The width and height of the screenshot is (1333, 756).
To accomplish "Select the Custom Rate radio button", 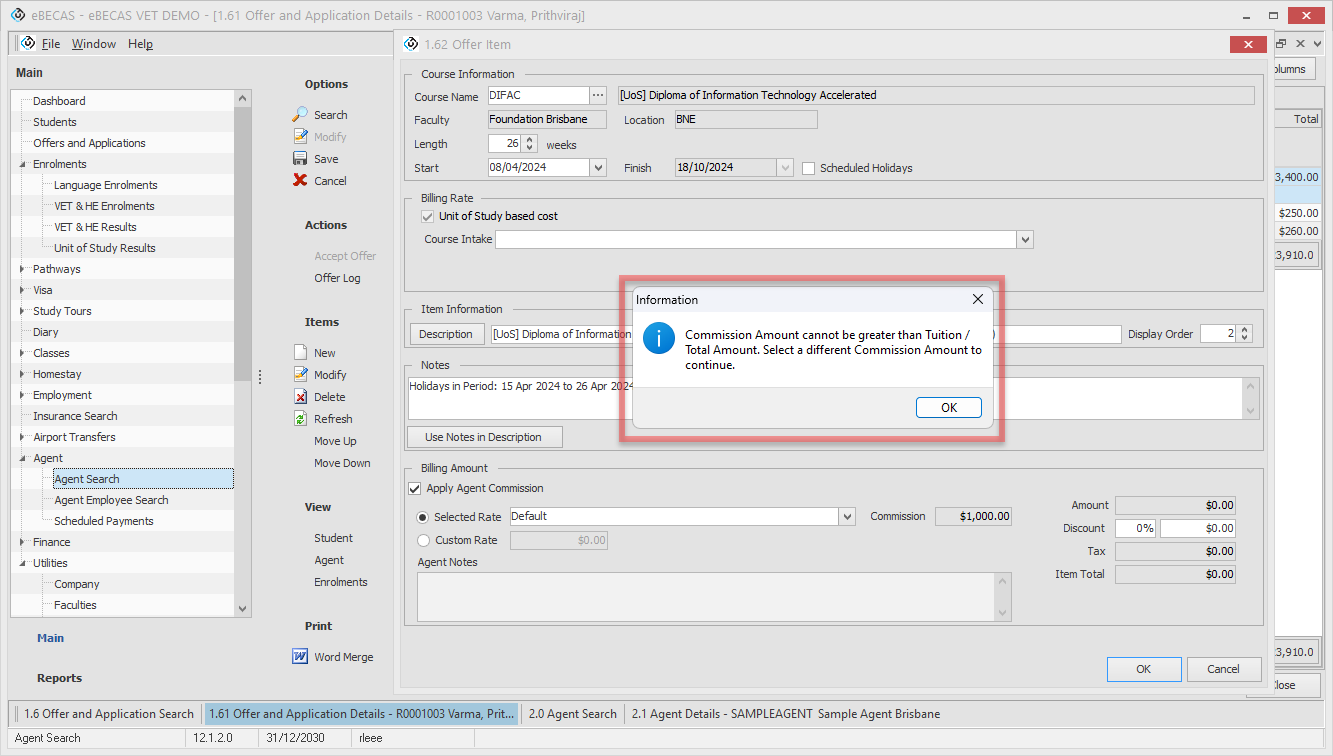I will (424, 540).
